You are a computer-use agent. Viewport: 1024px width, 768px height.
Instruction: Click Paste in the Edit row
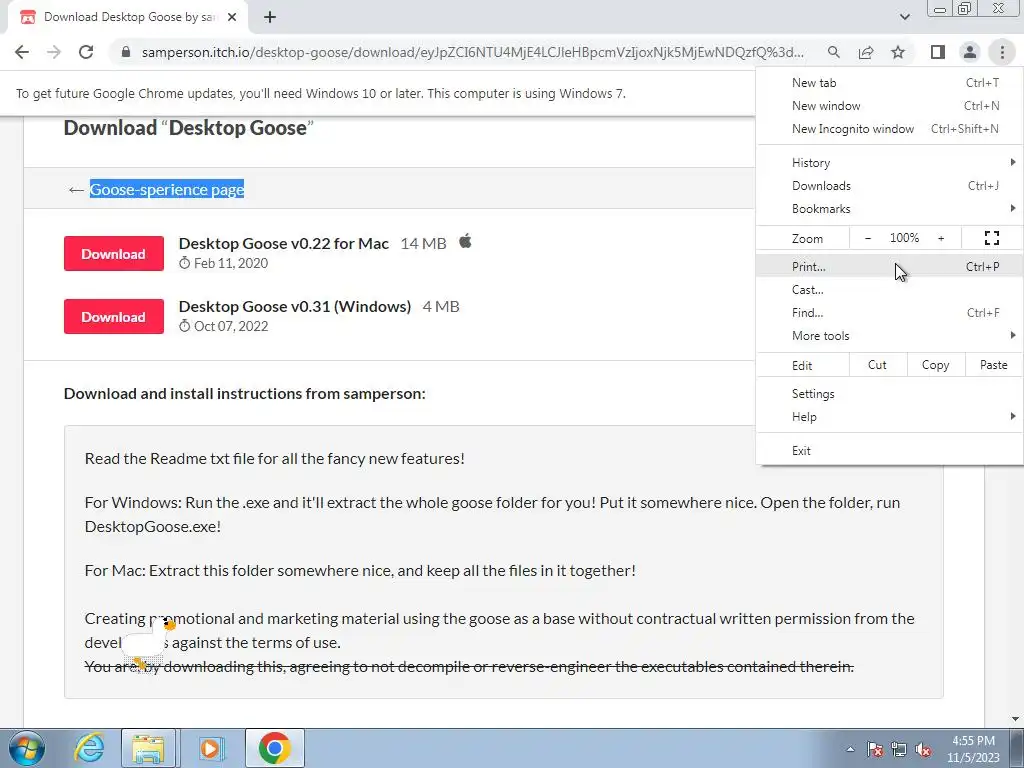coord(993,365)
